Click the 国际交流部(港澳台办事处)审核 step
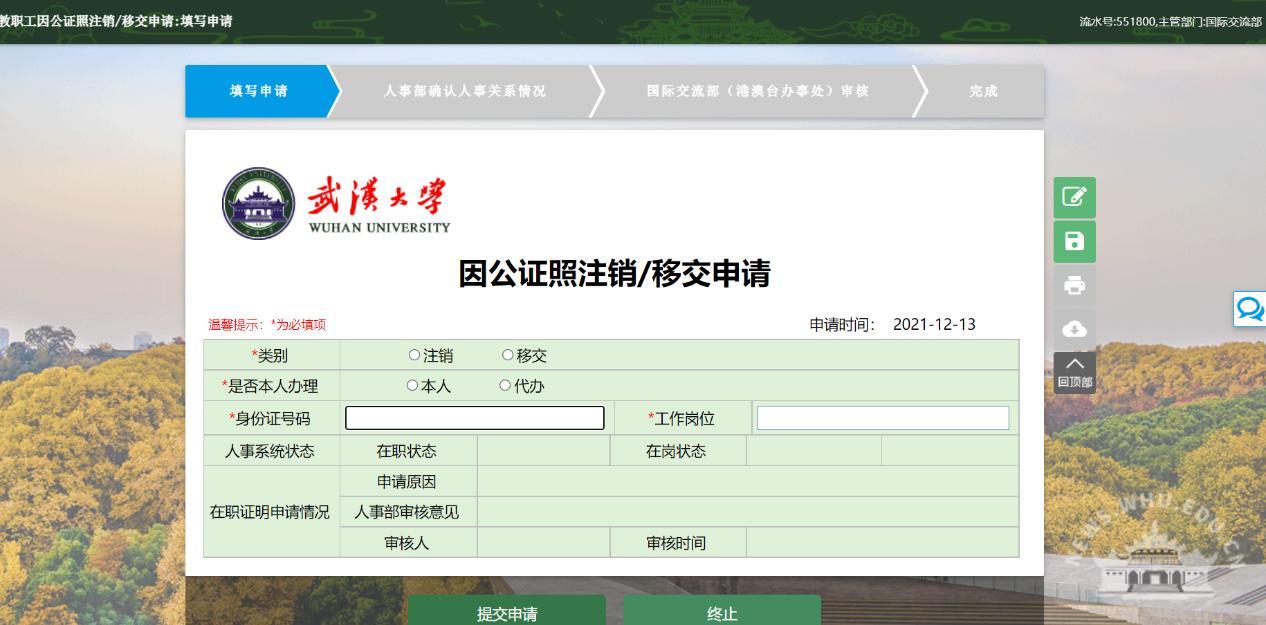 tap(757, 91)
